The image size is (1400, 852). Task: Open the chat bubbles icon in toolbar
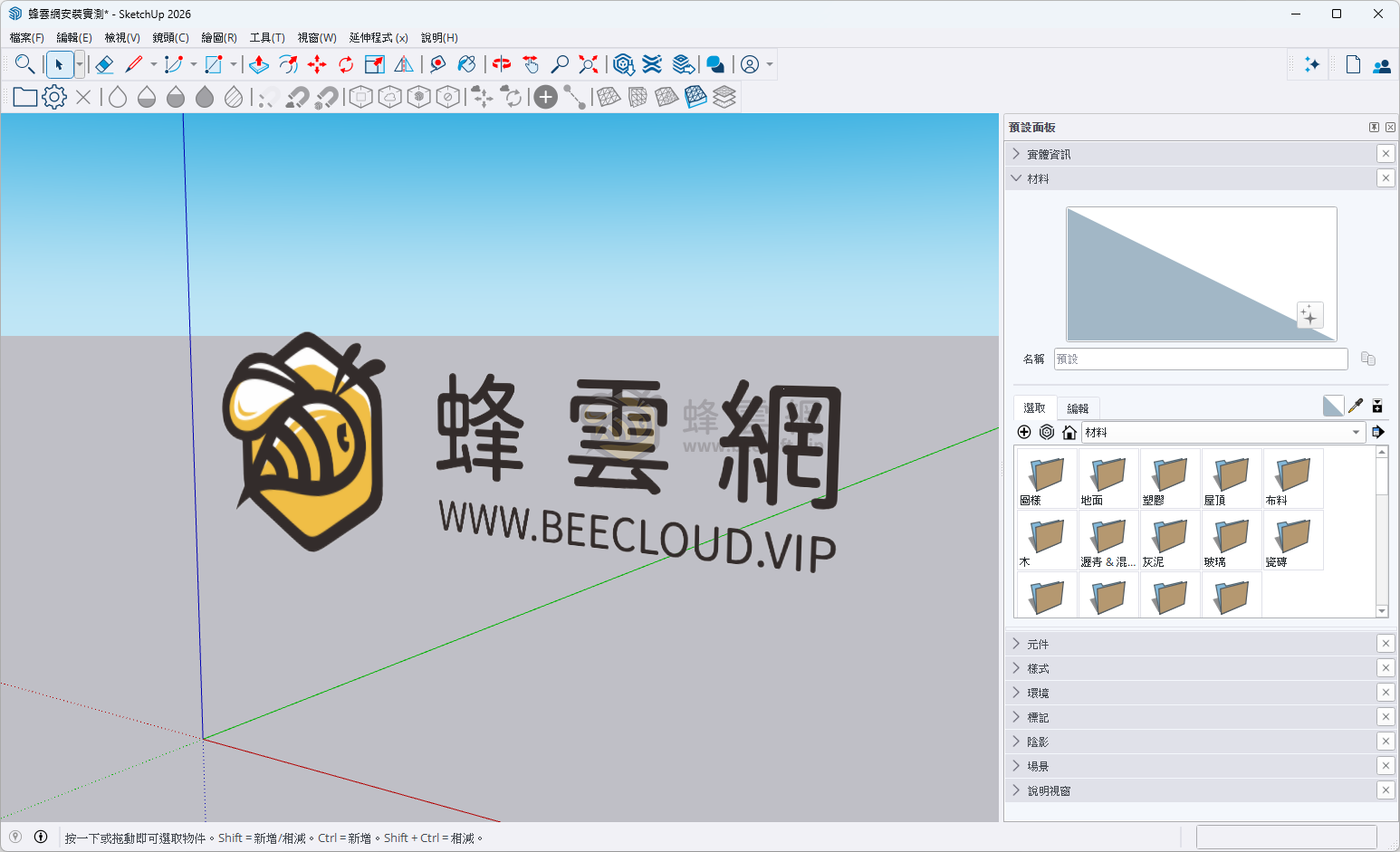715,64
